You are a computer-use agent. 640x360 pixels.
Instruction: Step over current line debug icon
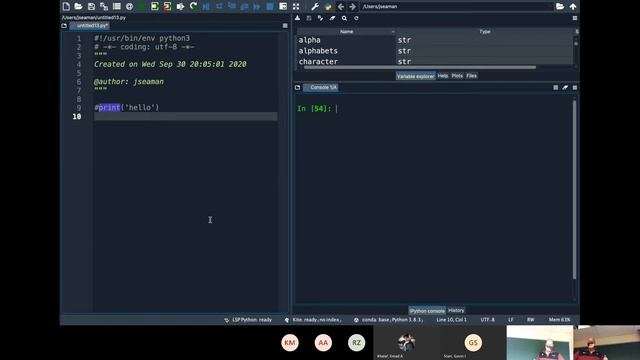[x=219, y=6]
